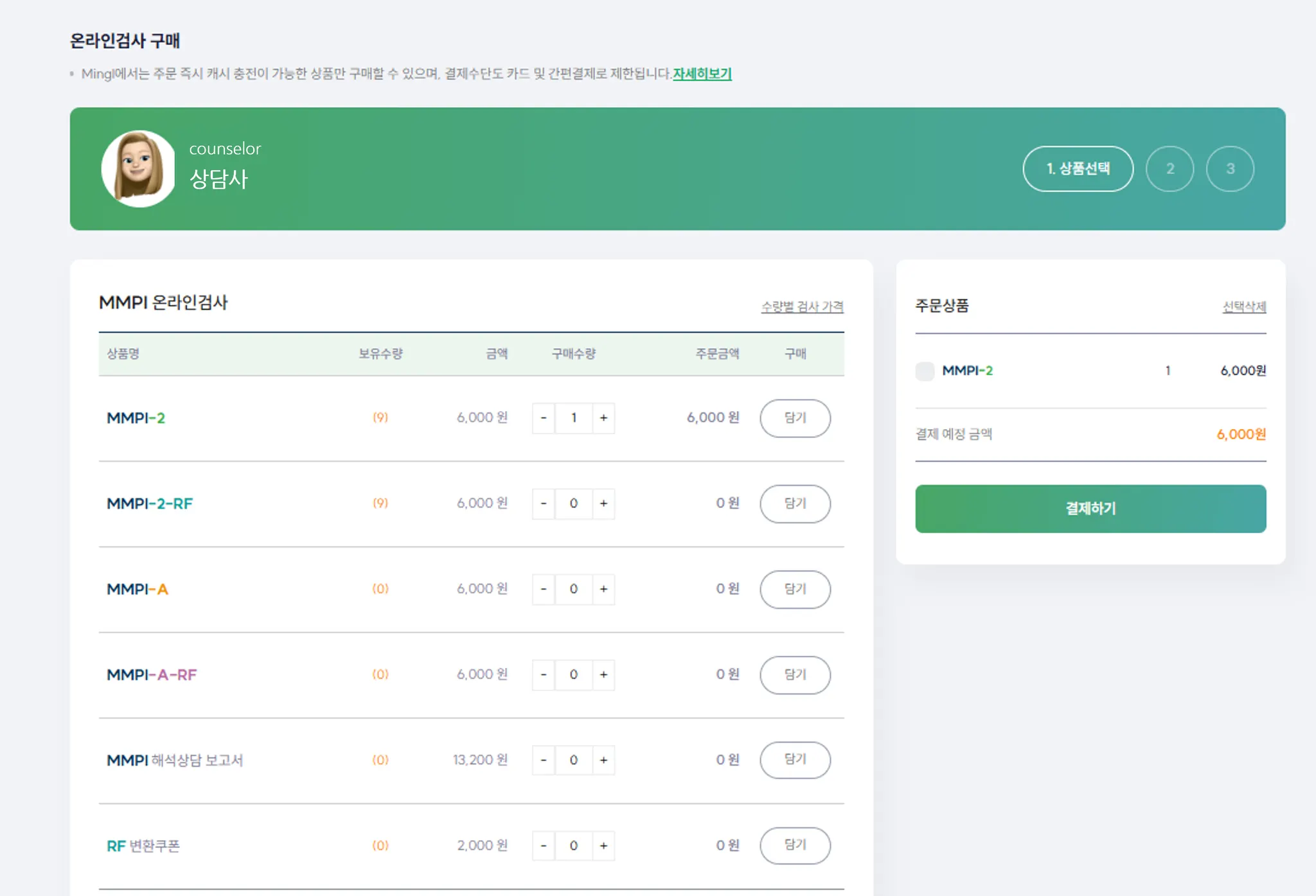Go to step 3 circle
Screen dimensions: 1316x896
[x=1230, y=169]
